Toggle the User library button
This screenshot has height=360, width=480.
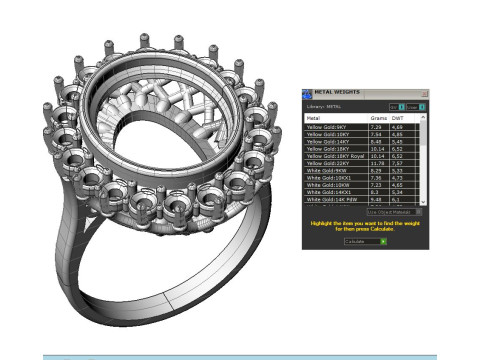click(x=415, y=107)
